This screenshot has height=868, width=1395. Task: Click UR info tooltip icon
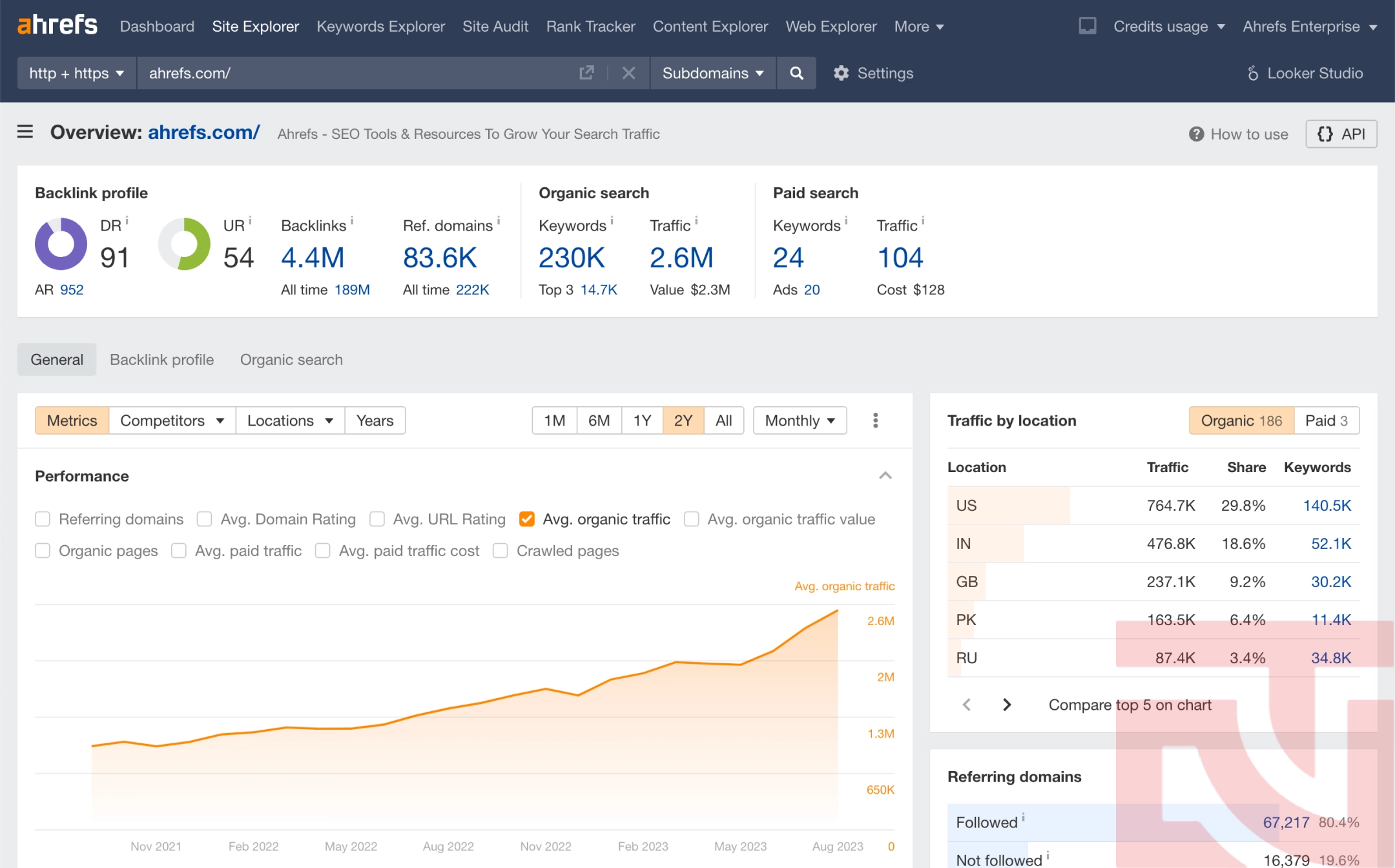coord(250,221)
